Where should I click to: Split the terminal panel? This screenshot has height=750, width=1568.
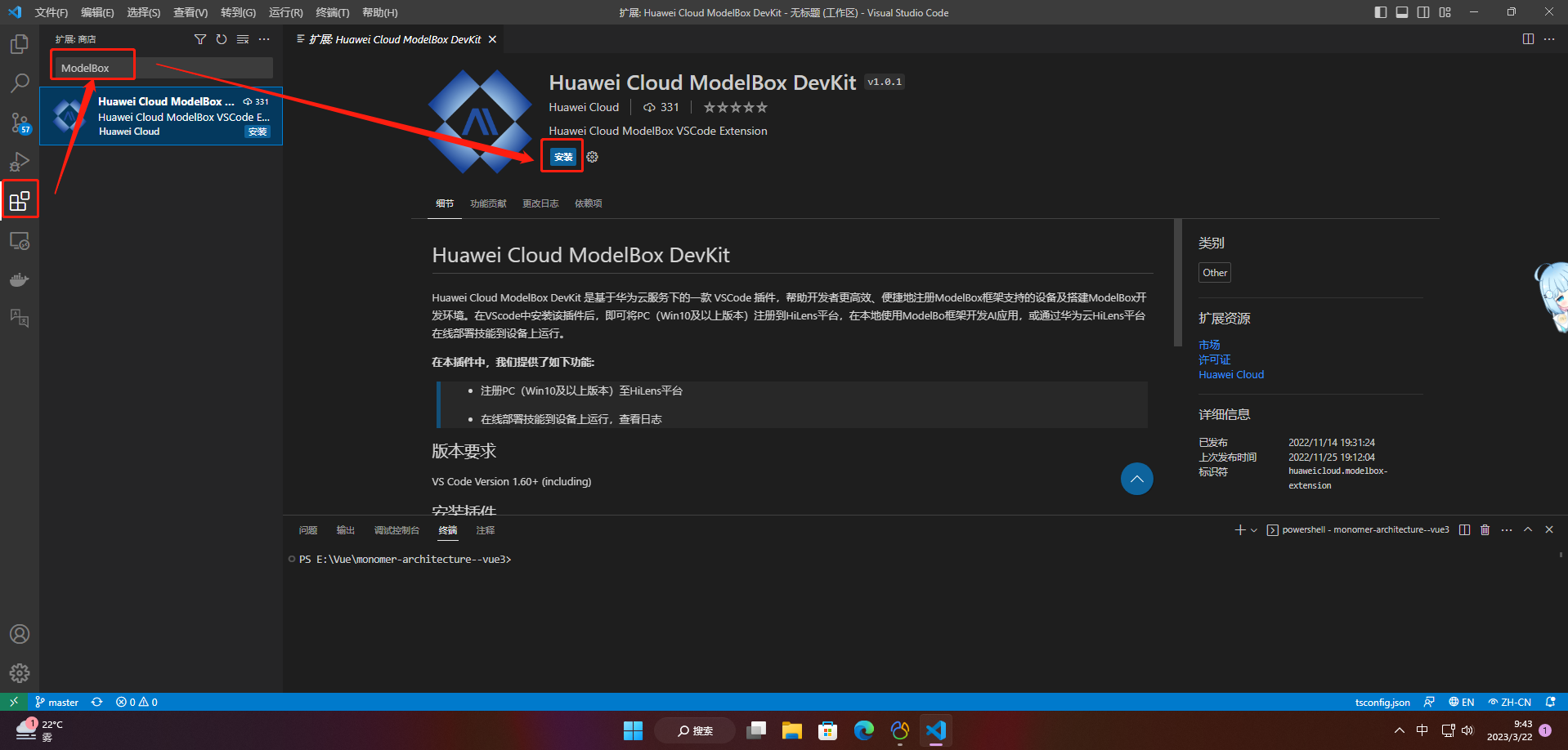(1464, 530)
